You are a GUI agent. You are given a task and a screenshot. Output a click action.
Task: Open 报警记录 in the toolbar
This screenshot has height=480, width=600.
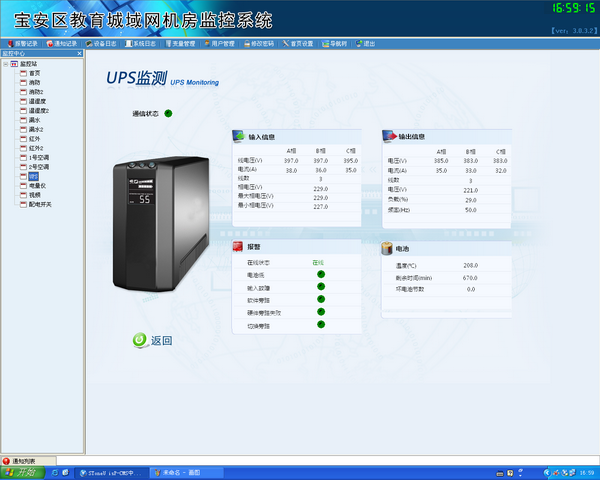click(x=22, y=44)
